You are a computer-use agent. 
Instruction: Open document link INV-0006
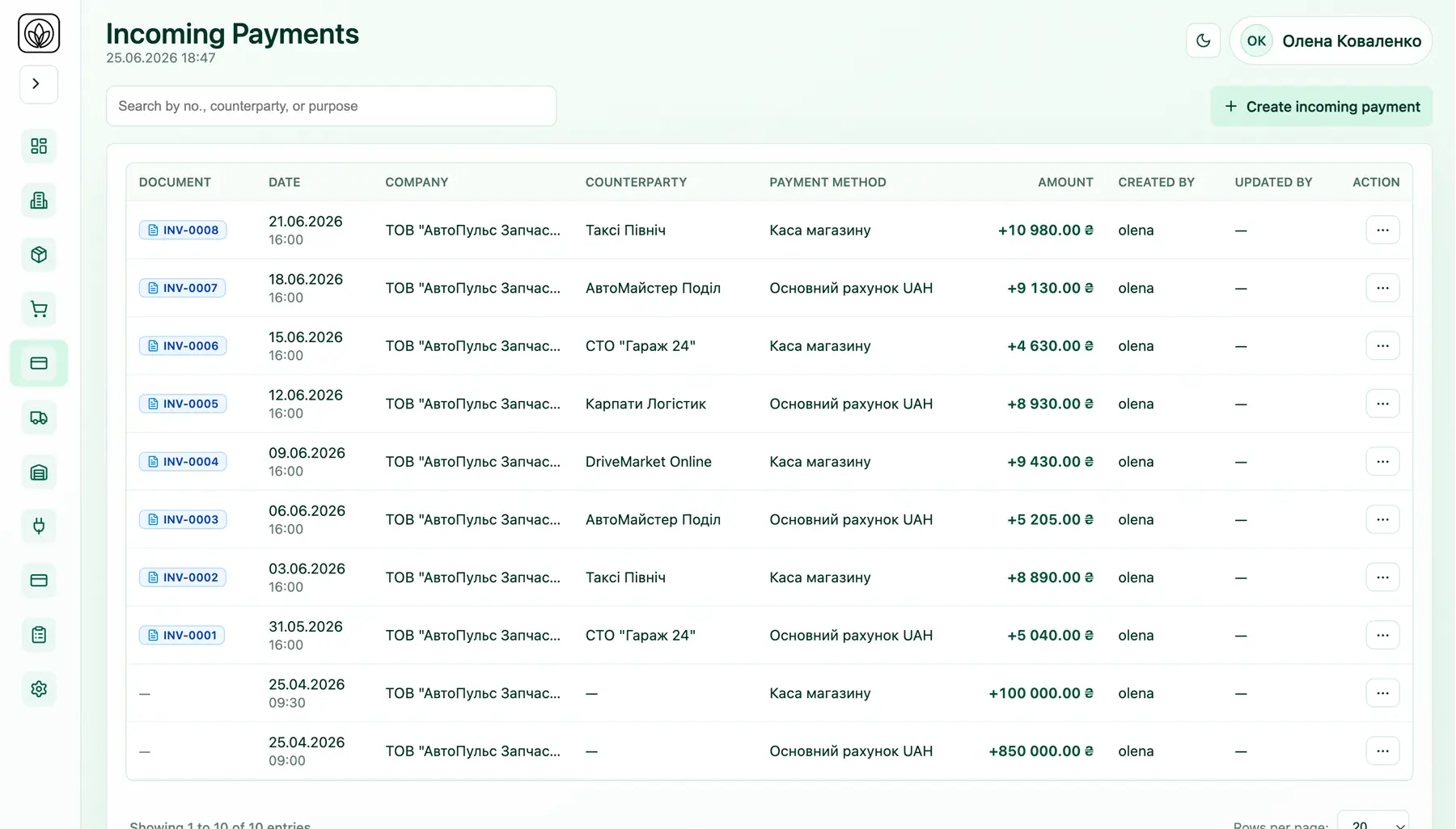coord(183,346)
